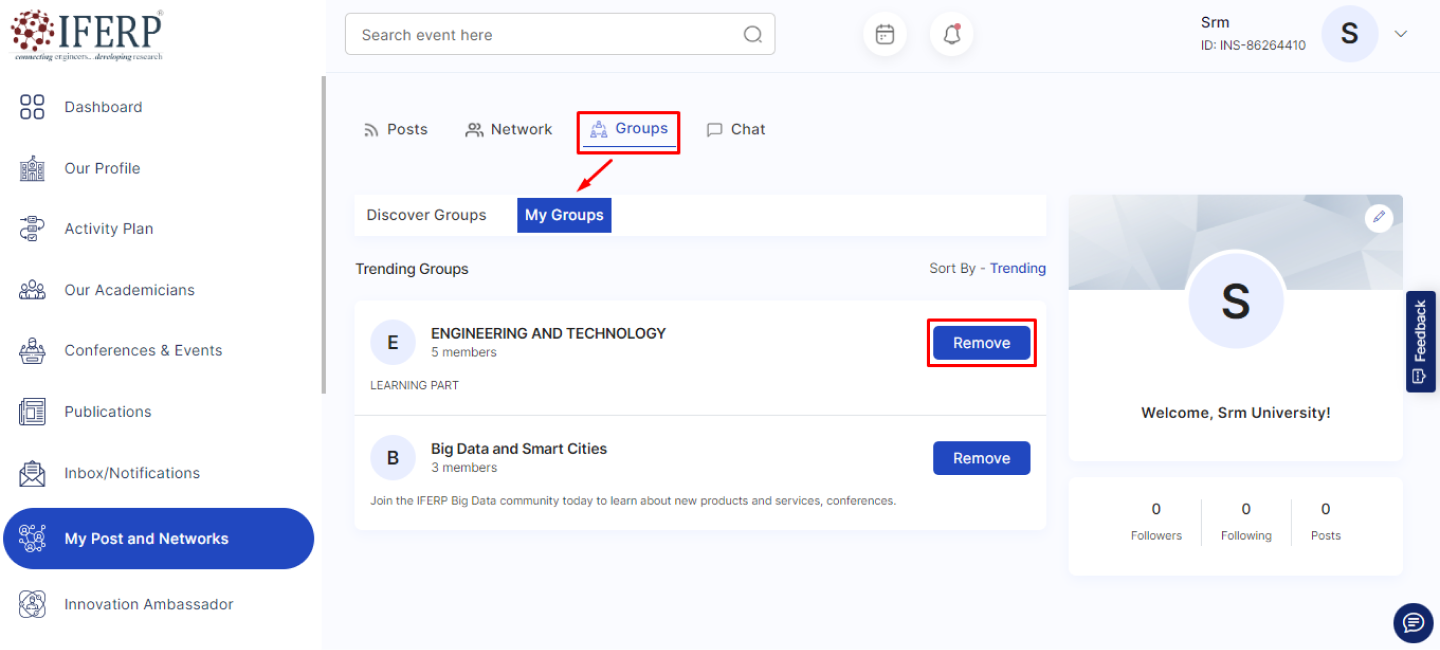Change Sort By Trending option
This screenshot has width=1440, height=650.
[x=1017, y=268]
